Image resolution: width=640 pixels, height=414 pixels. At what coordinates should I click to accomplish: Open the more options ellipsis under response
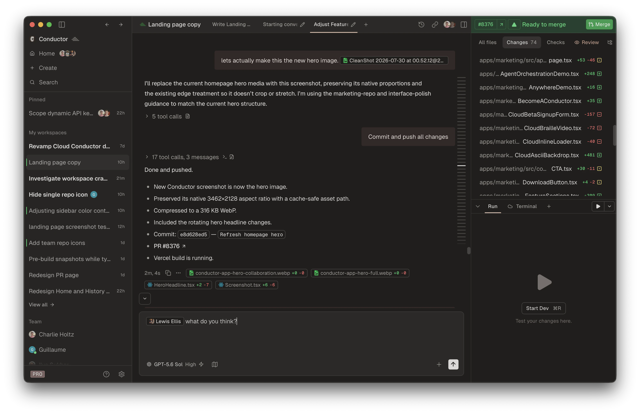(178, 273)
